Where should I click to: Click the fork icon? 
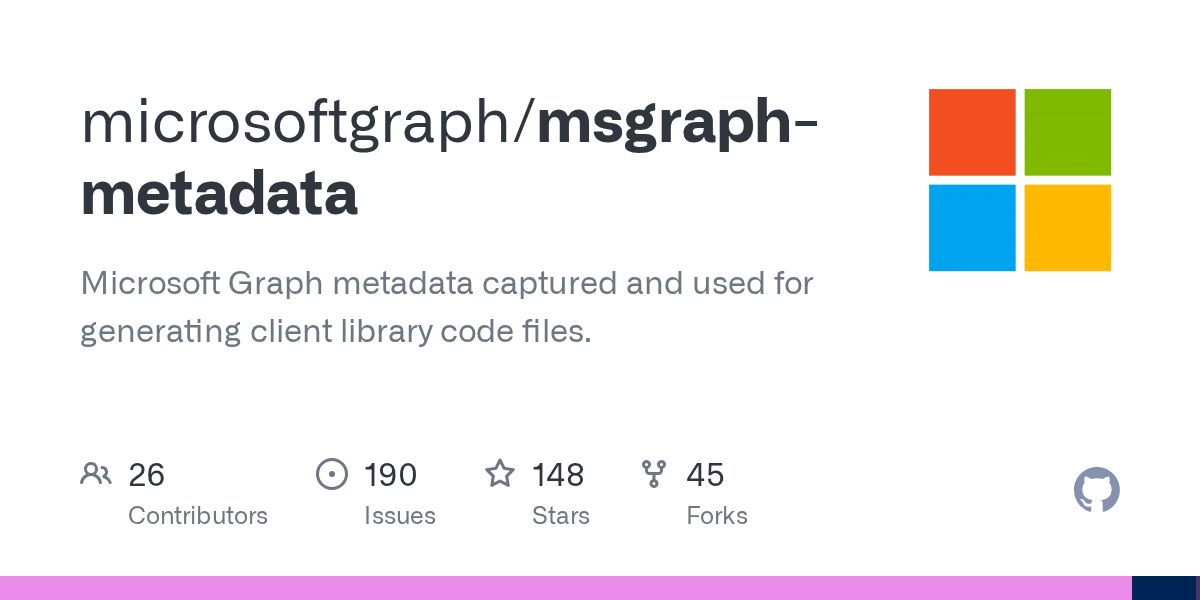654,474
